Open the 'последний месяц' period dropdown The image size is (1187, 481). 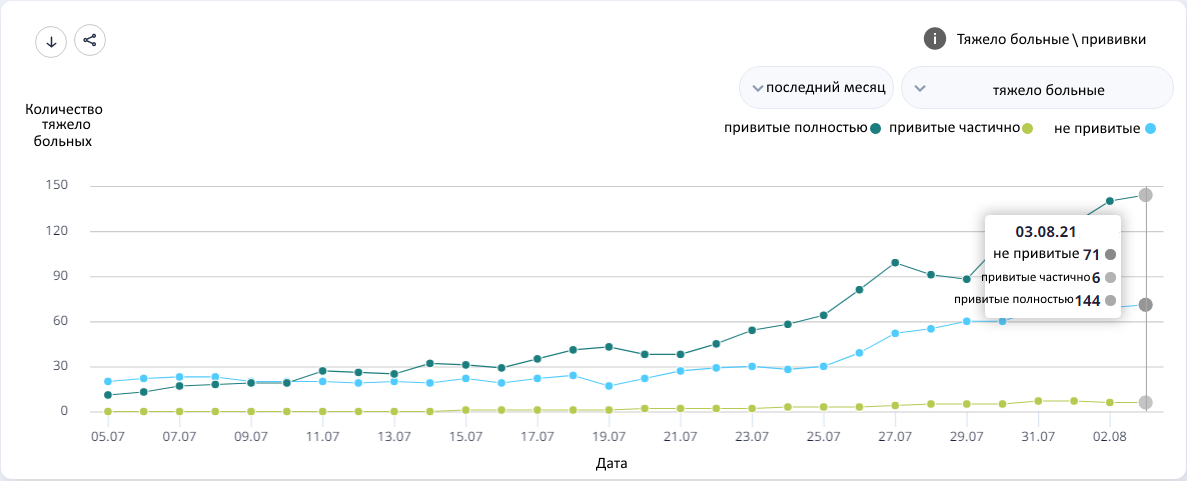point(816,88)
